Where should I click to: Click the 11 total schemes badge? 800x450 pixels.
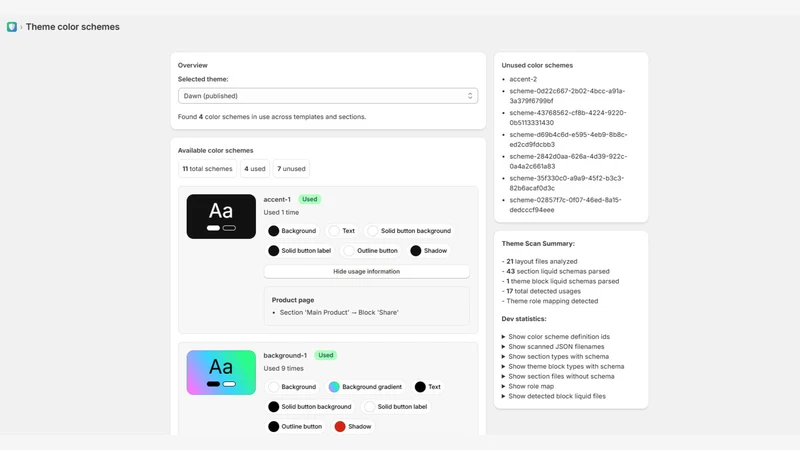(207, 168)
